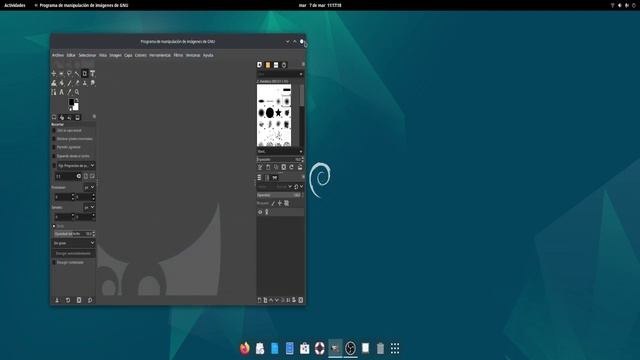The image size is (640, 360).
Task: Select the Move tool in the toolbox
Action: [53, 74]
